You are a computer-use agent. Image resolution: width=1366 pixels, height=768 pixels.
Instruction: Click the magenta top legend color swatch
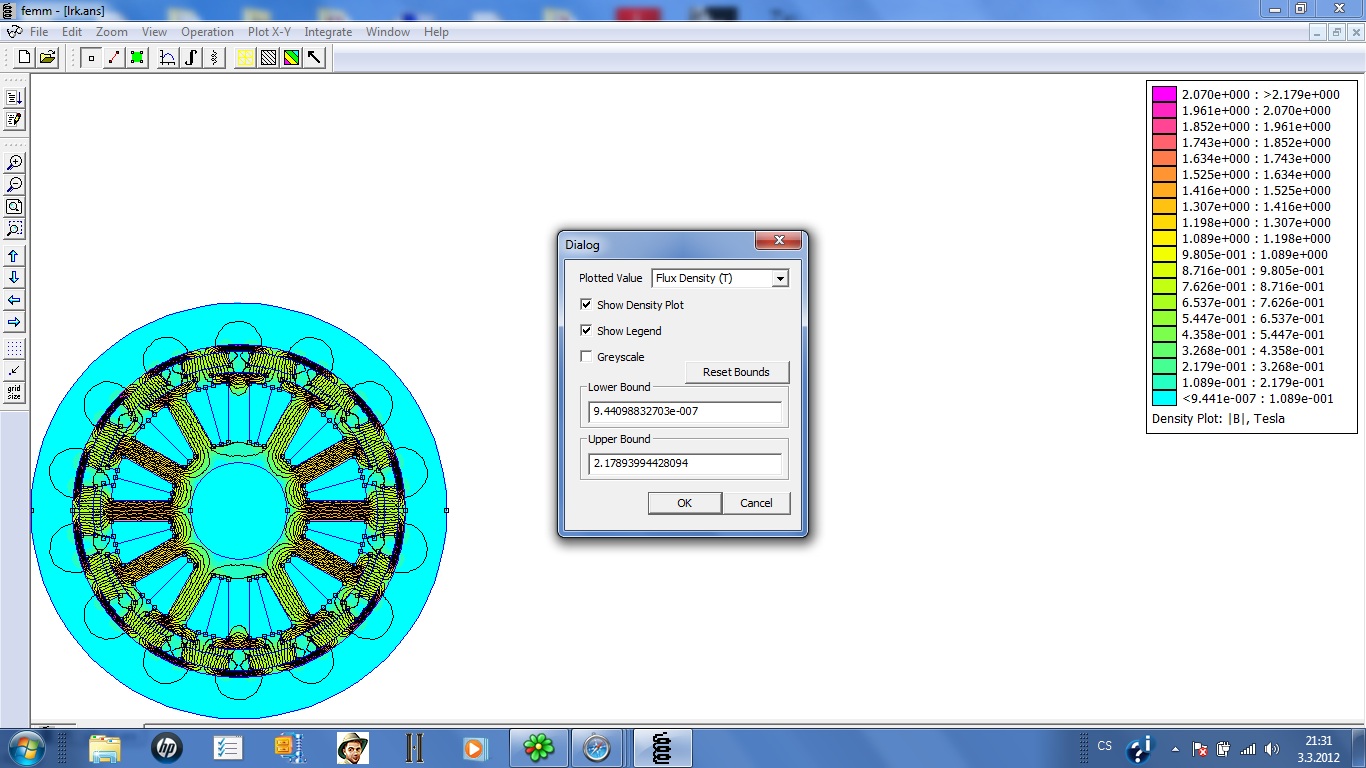click(1164, 95)
